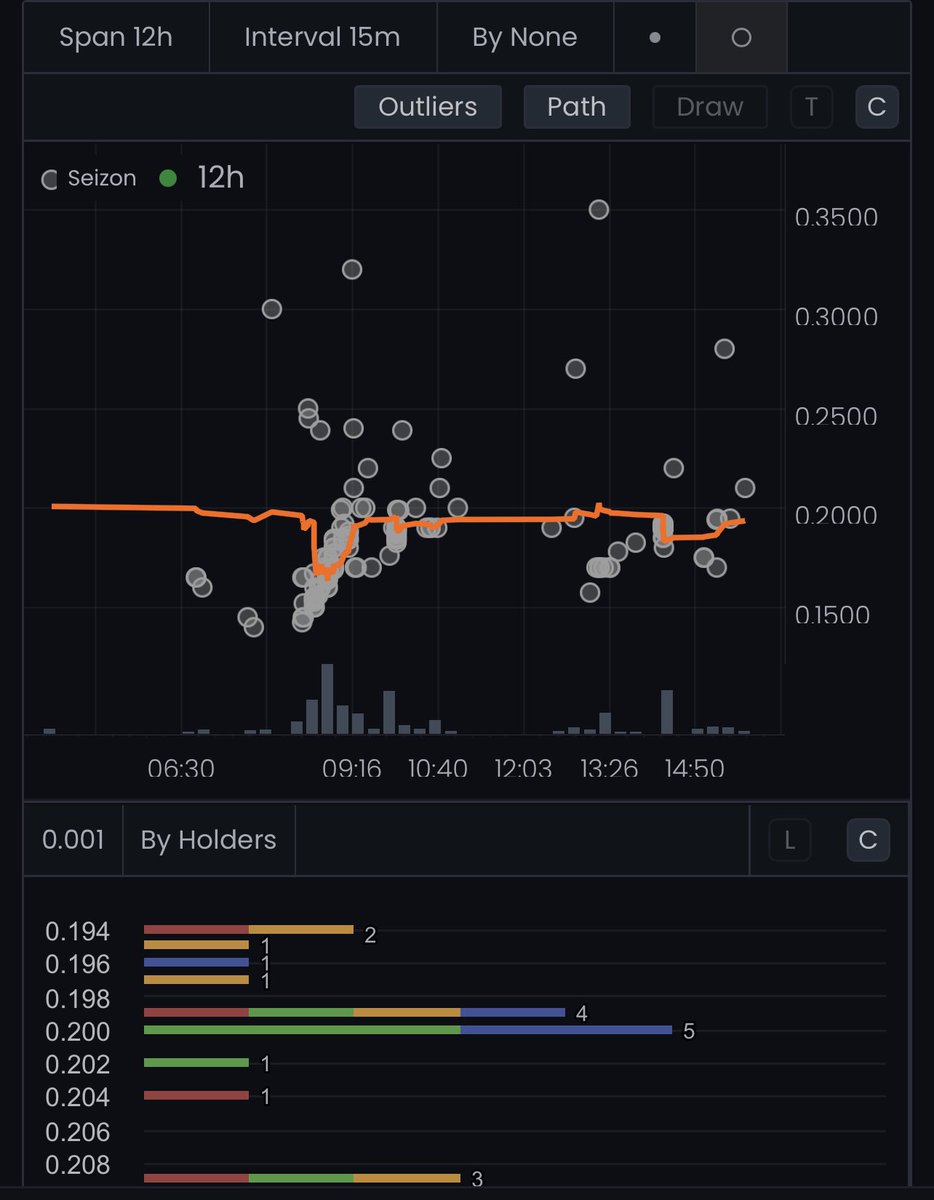Click the Seizon legend circle icon
The height and width of the screenshot is (1200, 934).
(49, 180)
